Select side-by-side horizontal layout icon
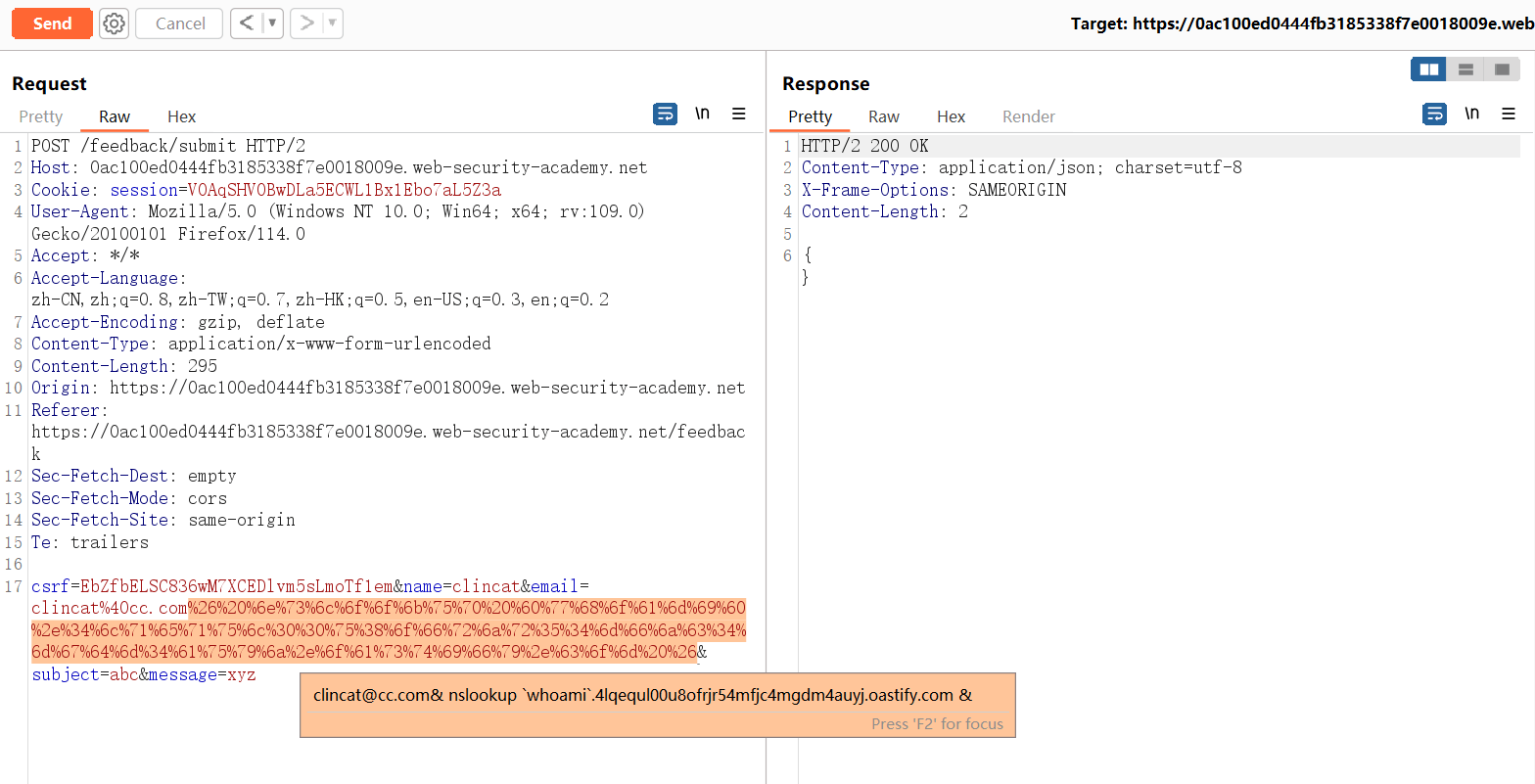 pos(1428,69)
